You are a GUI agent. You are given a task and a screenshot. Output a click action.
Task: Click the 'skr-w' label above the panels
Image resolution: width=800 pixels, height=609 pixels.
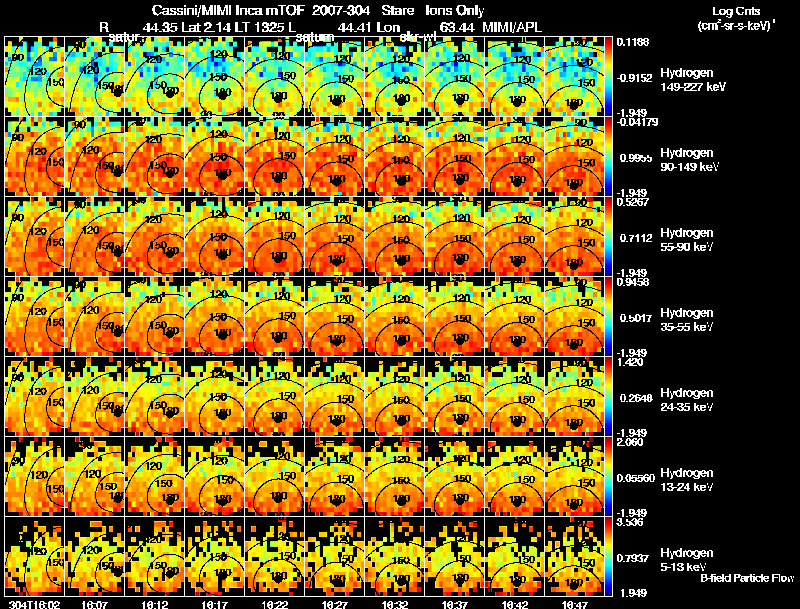(x=418, y=38)
